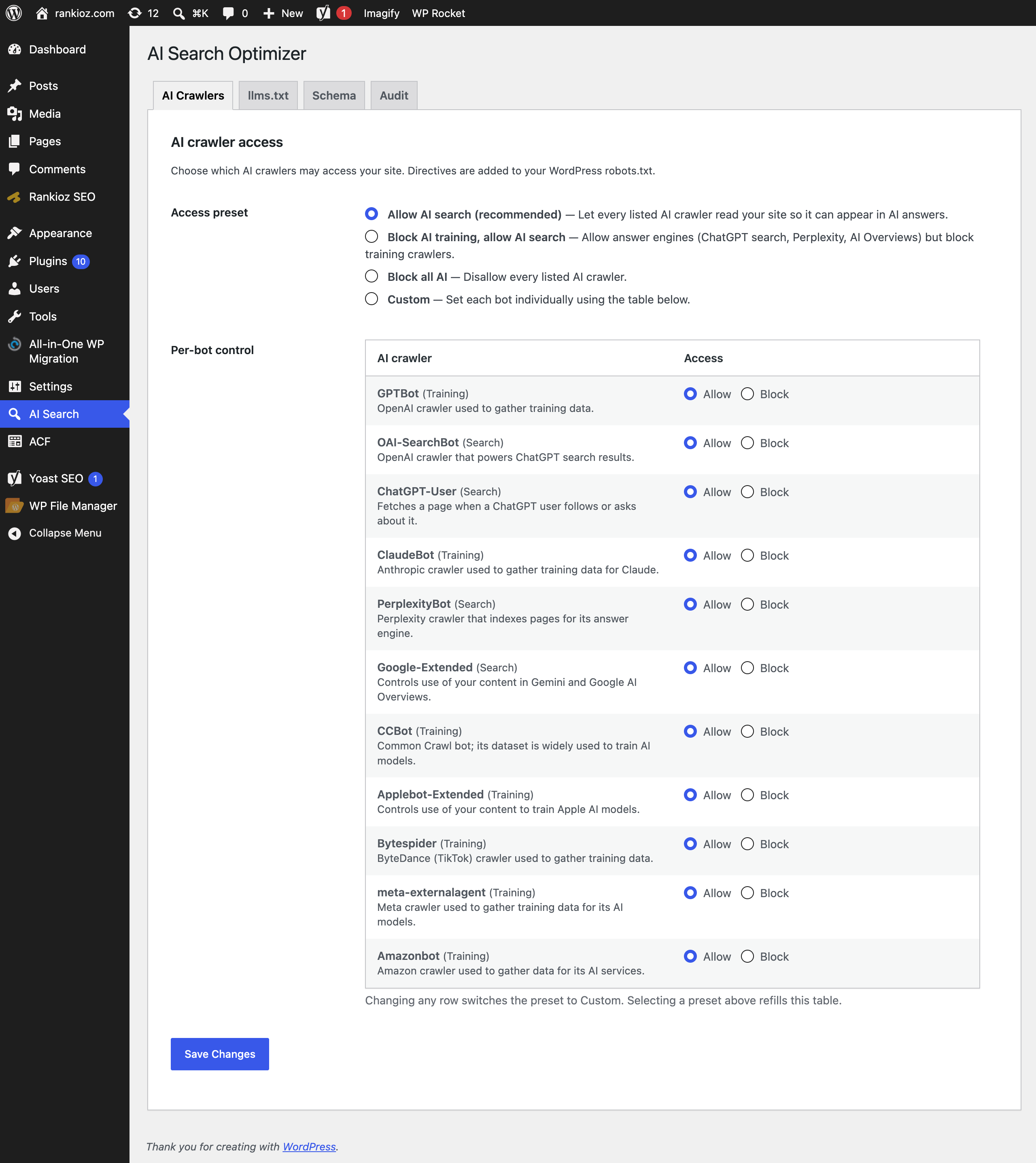The width and height of the screenshot is (1036, 1163).
Task: Click the Collapse Menu arrow icon
Action: pyautogui.click(x=15, y=533)
